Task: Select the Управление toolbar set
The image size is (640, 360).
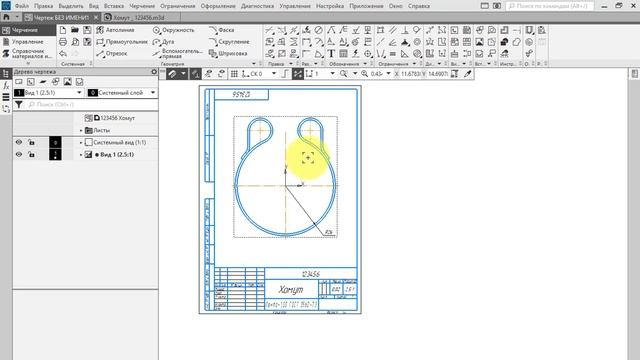Action: pyautogui.click(x=28, y=42)
